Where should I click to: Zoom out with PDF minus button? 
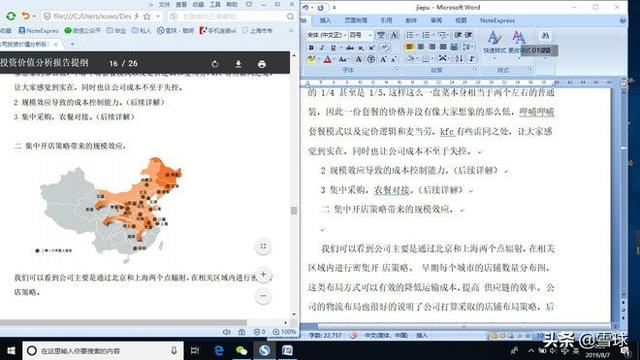[263, 296]
